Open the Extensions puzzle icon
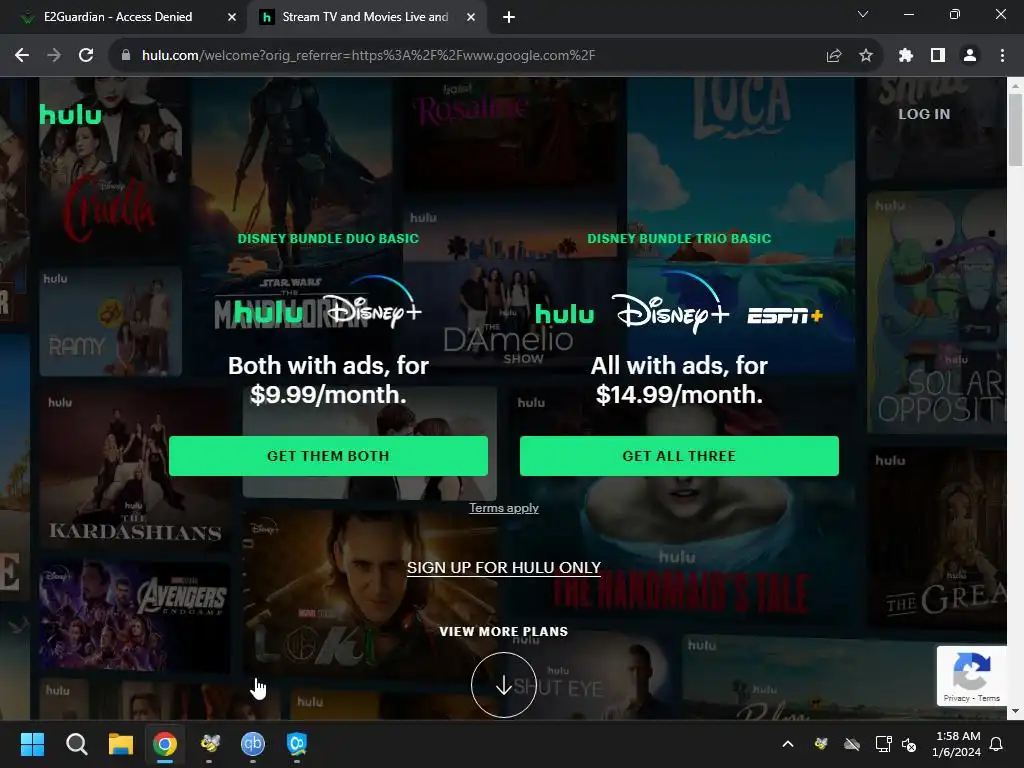The width and height of the screenshot is (1024, 768). [x=906, y=56]
